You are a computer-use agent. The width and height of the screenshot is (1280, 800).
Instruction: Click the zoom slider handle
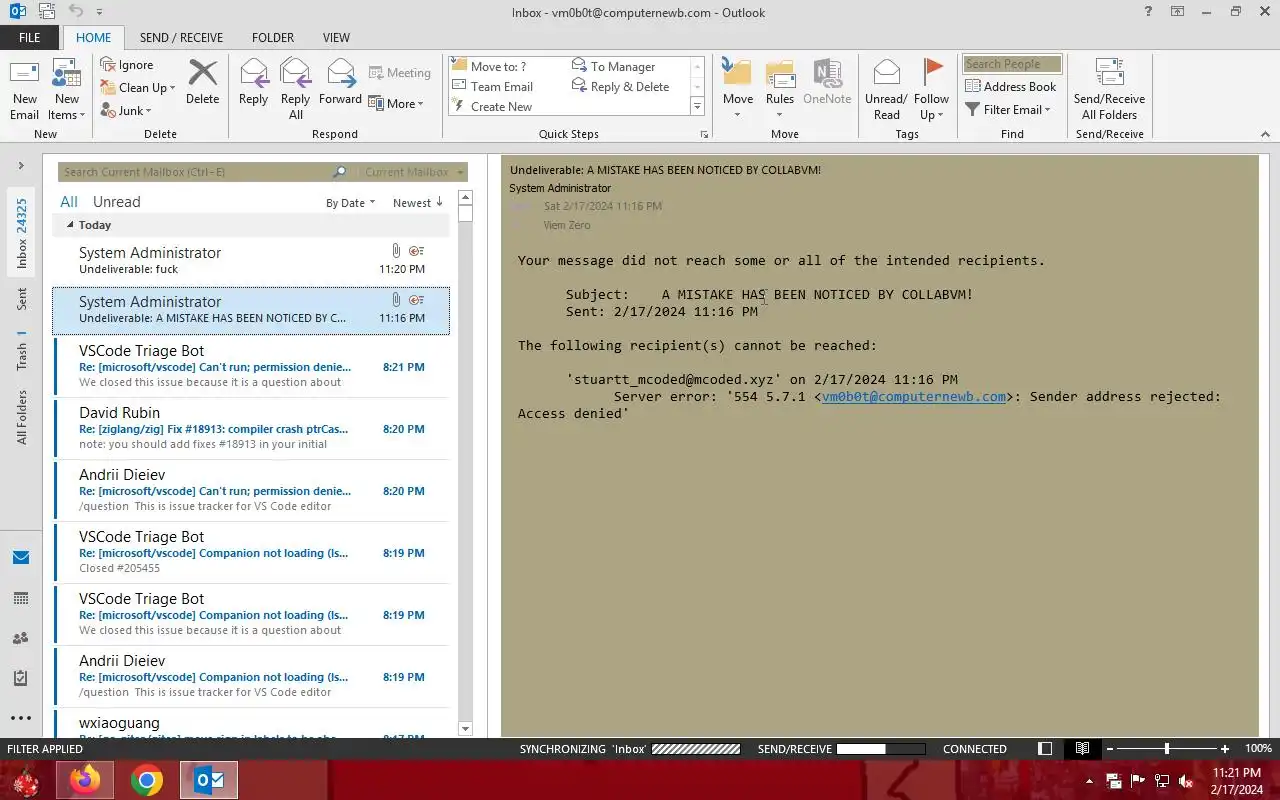(x=1166, y=749)
